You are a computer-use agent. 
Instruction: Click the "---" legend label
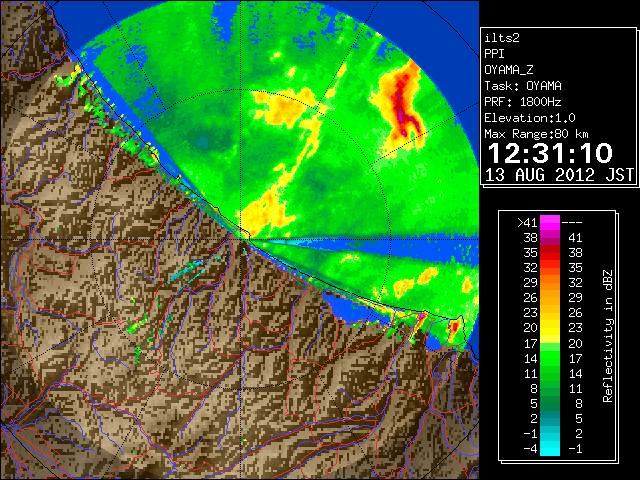tap(572, 223)
